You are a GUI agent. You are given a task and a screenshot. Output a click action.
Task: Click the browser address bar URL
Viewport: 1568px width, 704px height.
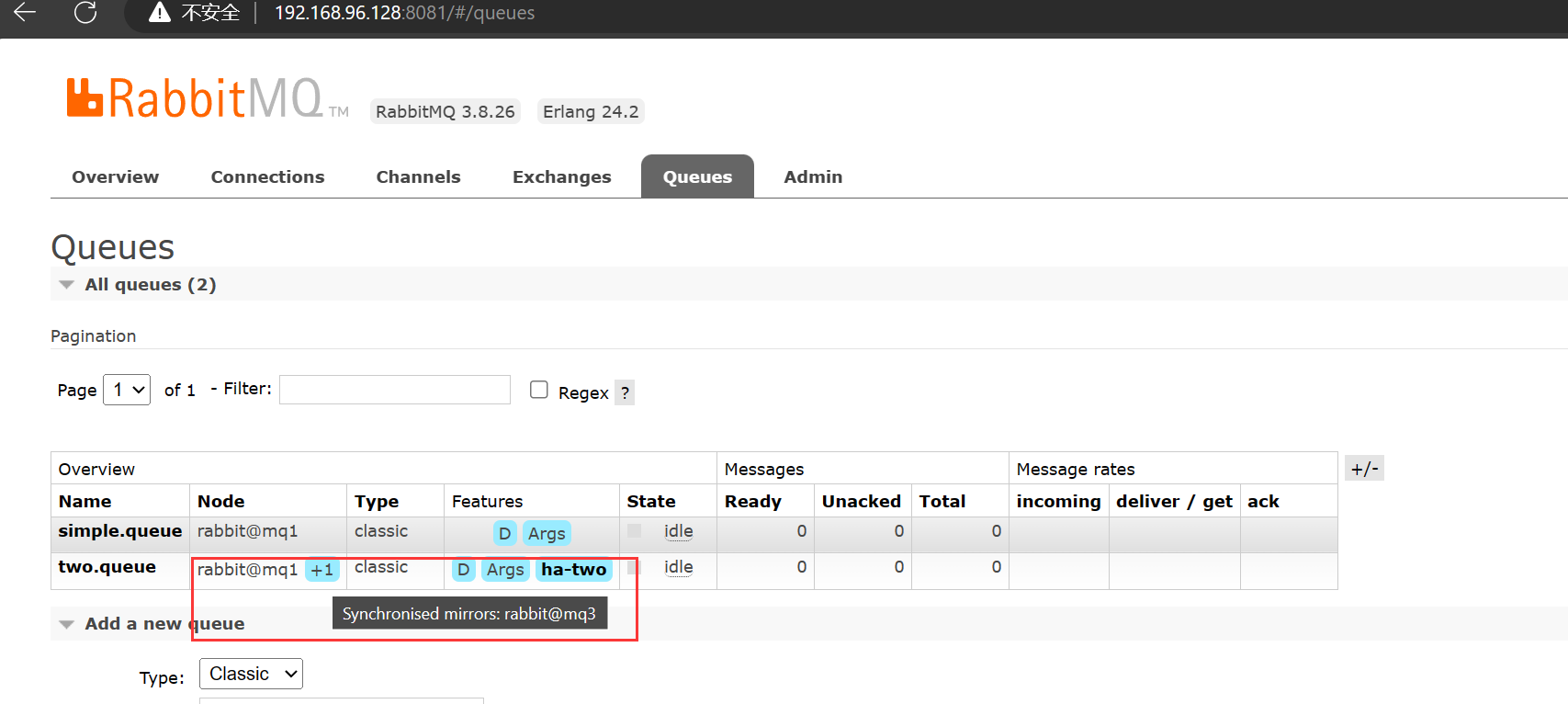click(x=404, y=13)
